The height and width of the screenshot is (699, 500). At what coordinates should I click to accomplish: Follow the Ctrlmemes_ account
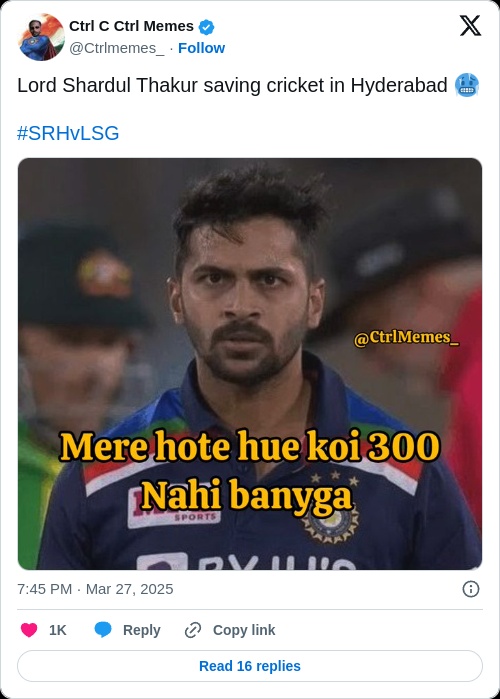point(201,48)
